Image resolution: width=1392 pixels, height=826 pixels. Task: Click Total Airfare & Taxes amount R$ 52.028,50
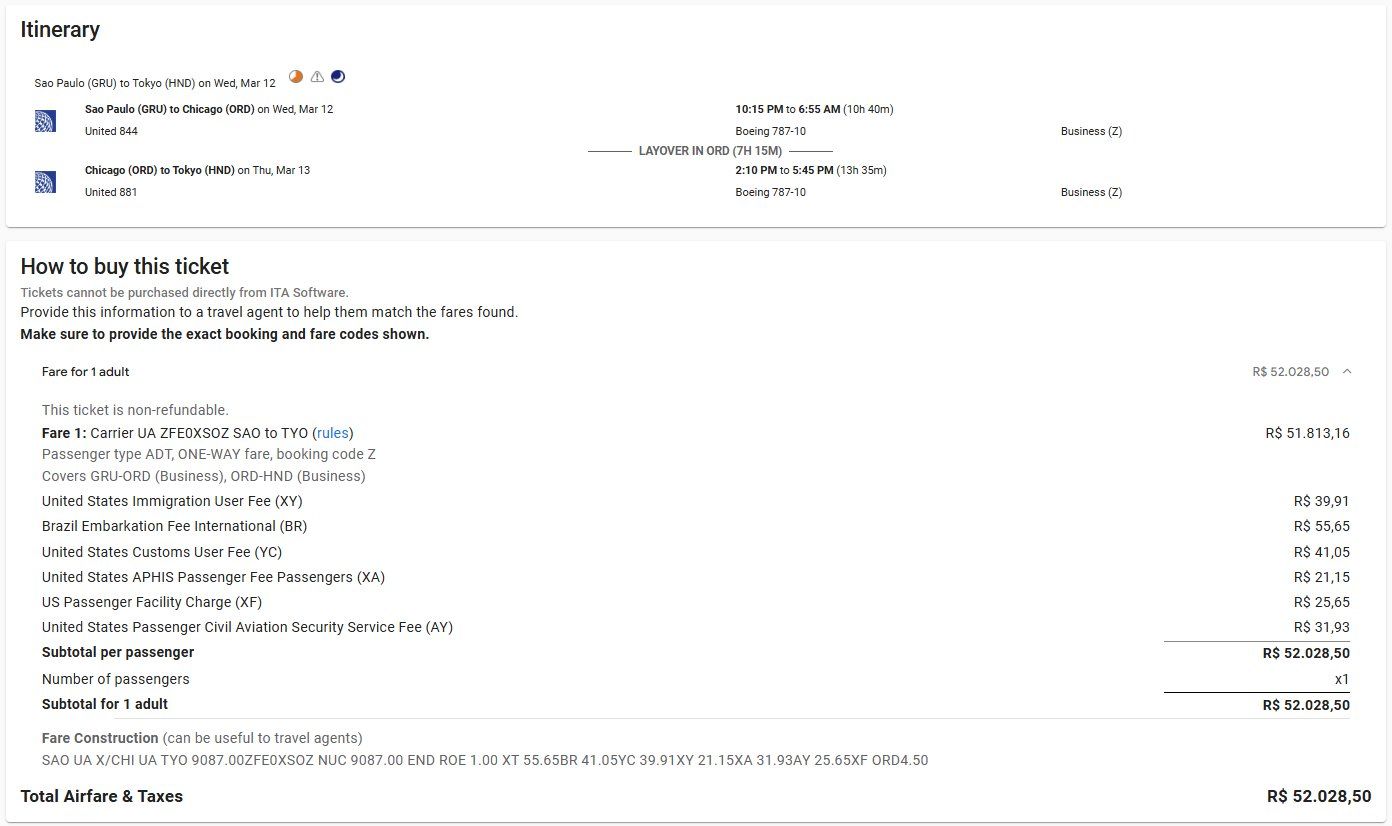[1319, 796]
